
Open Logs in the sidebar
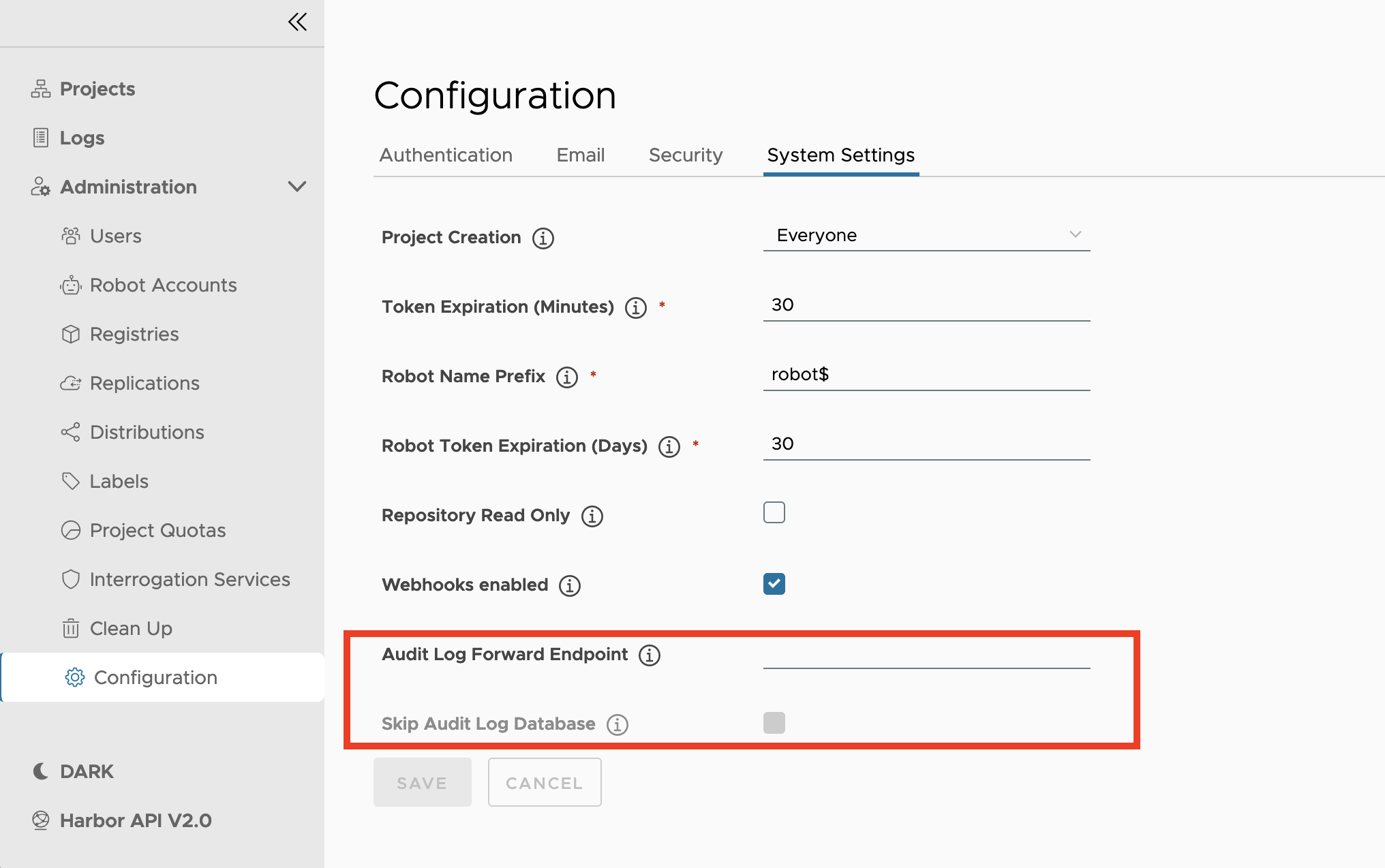pos(82,138)
